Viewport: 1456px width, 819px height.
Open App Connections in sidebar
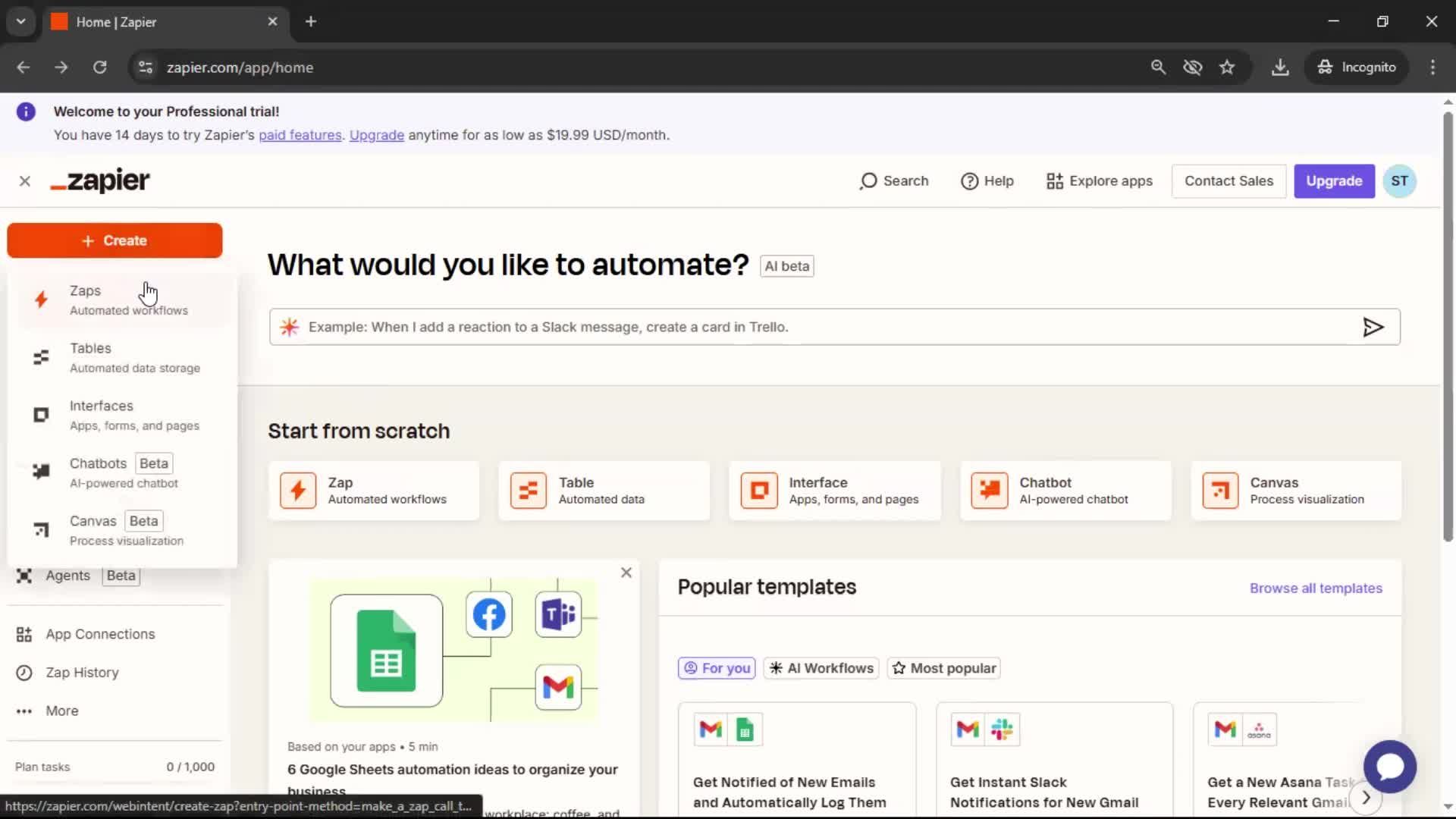[x=86, y=634]
